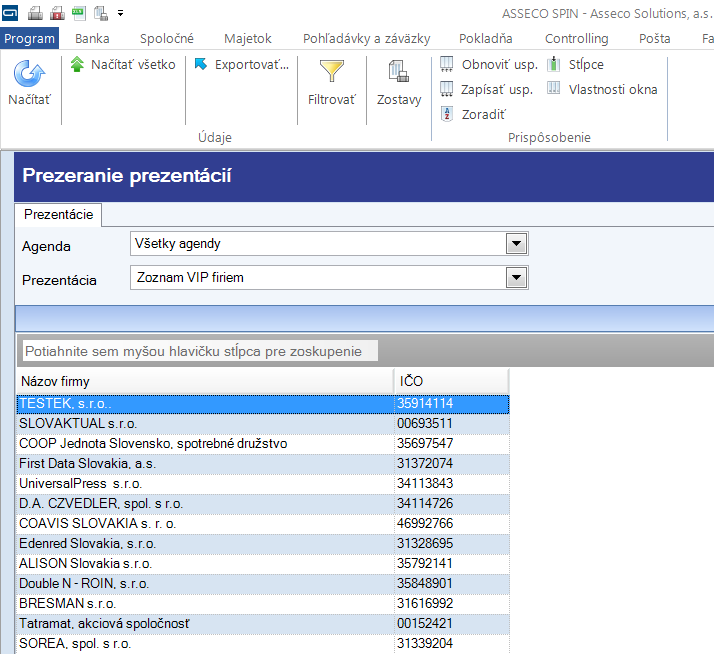The height and width of the screenshot is (654, 714).
Task: Click Stĺpce columns button
Action: 576,65
